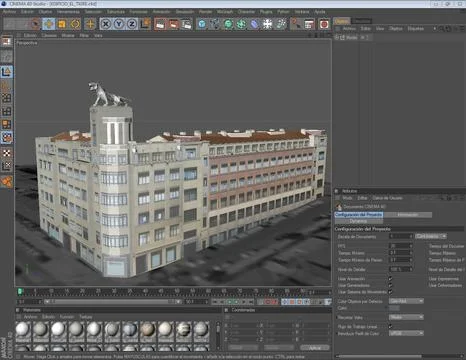
Task: Switch to the Estructura tab in Object Manager
Action: point(362,21)
